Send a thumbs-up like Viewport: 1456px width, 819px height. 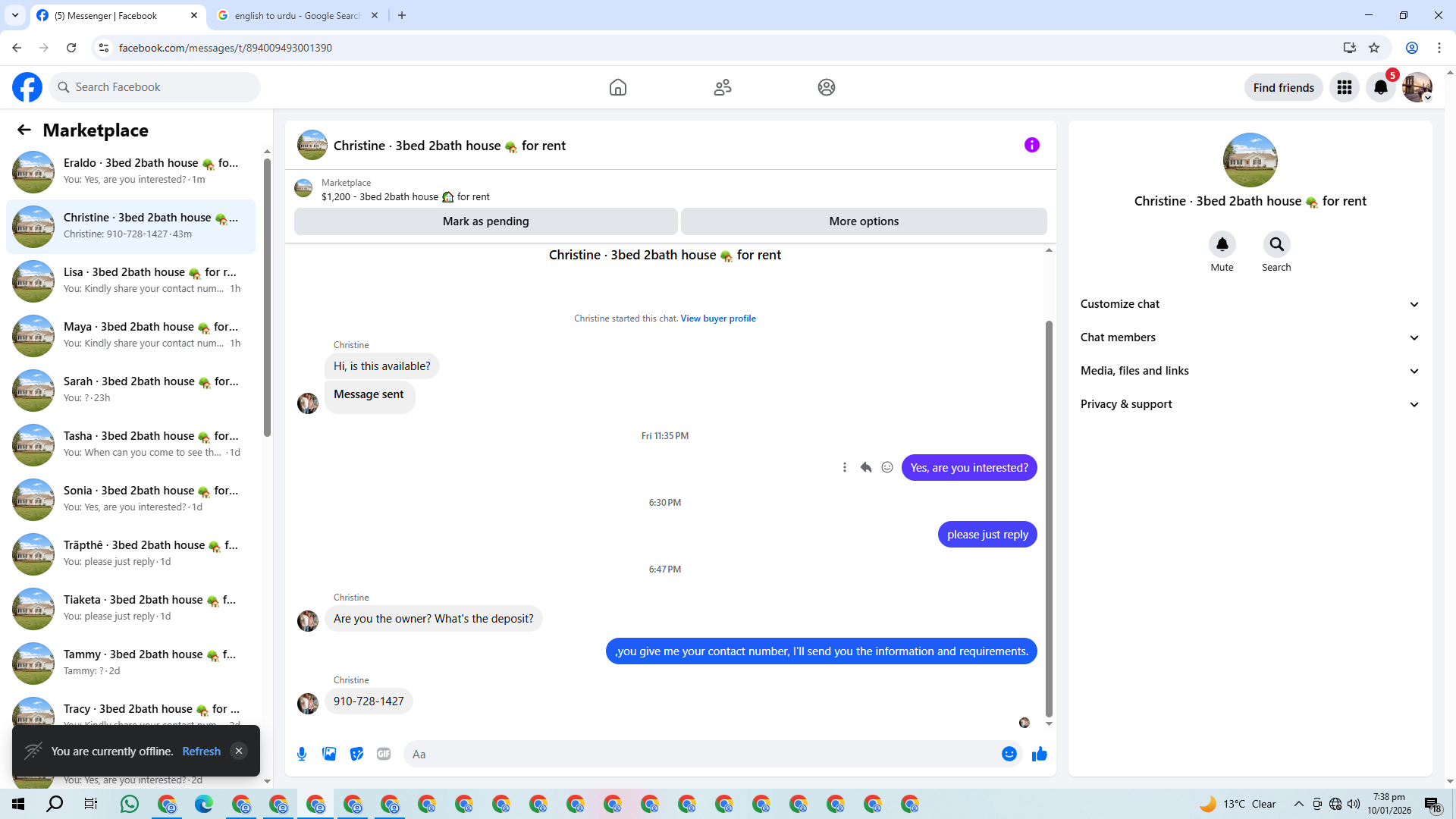(x=1039, y=754)
